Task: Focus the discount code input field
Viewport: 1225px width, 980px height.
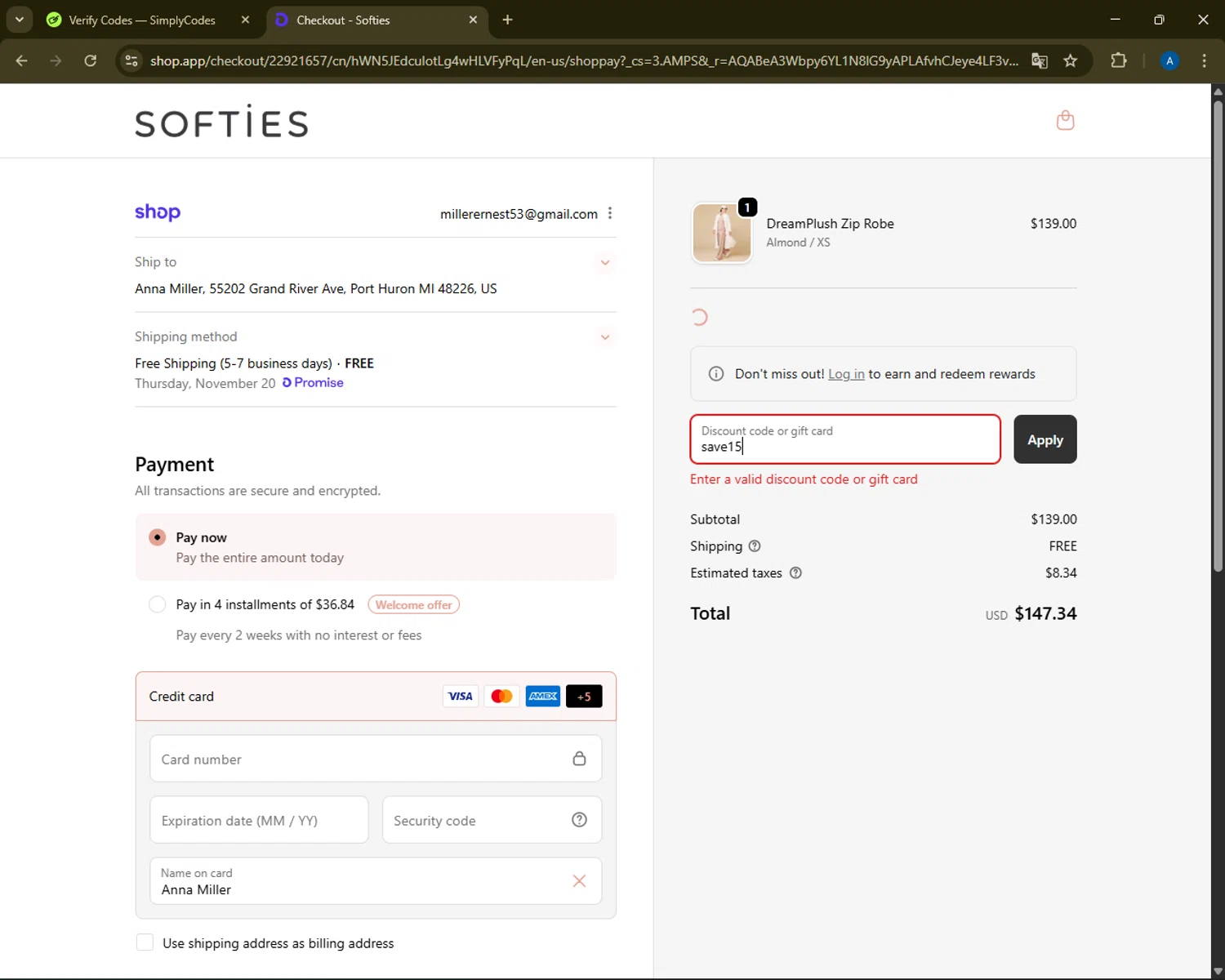Action: [845, 439]
